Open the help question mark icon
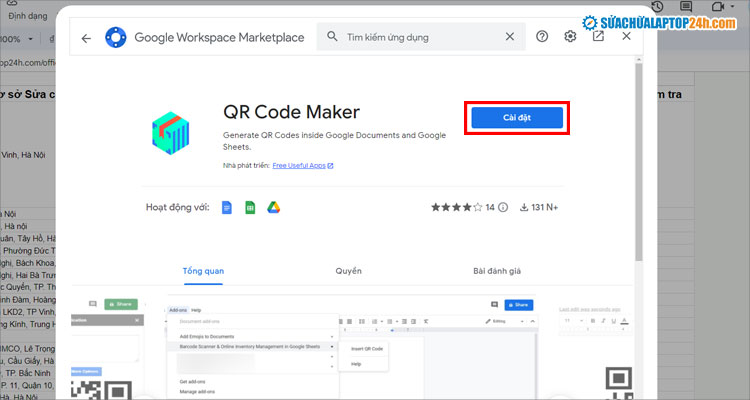750x400 pixels. click(x=542, y=37)
